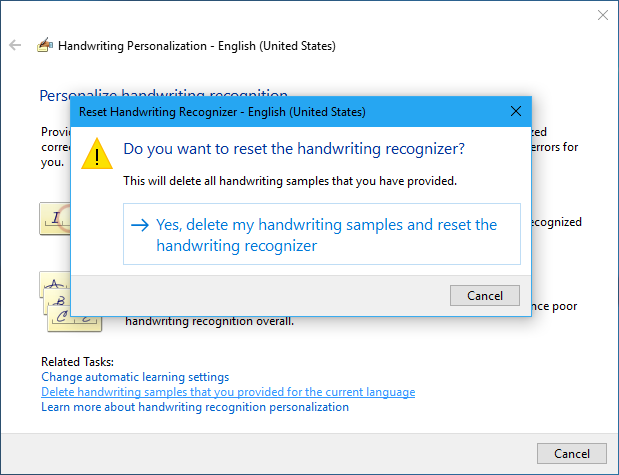Click the 'This will delete all handwriting samples' text
The height and width of the screenshot is (475, 619).
coord(290,181)
